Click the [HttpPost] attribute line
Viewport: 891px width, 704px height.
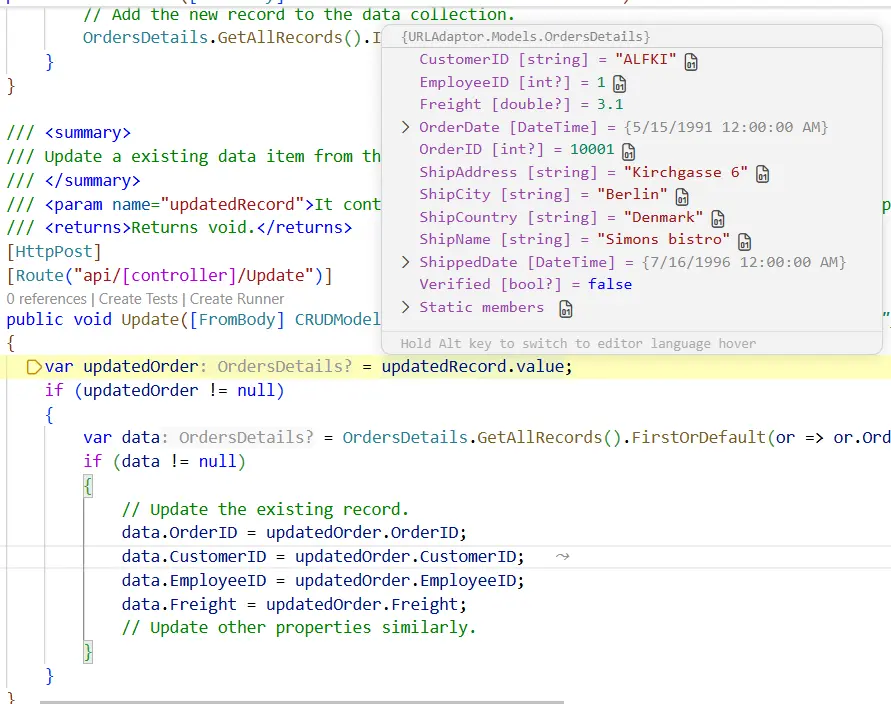(54, 251)
